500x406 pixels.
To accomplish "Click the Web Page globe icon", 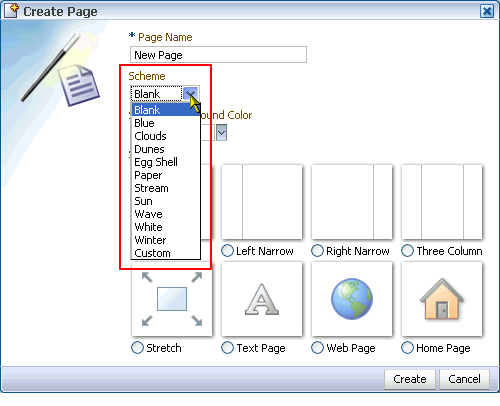I will [352, 299].
